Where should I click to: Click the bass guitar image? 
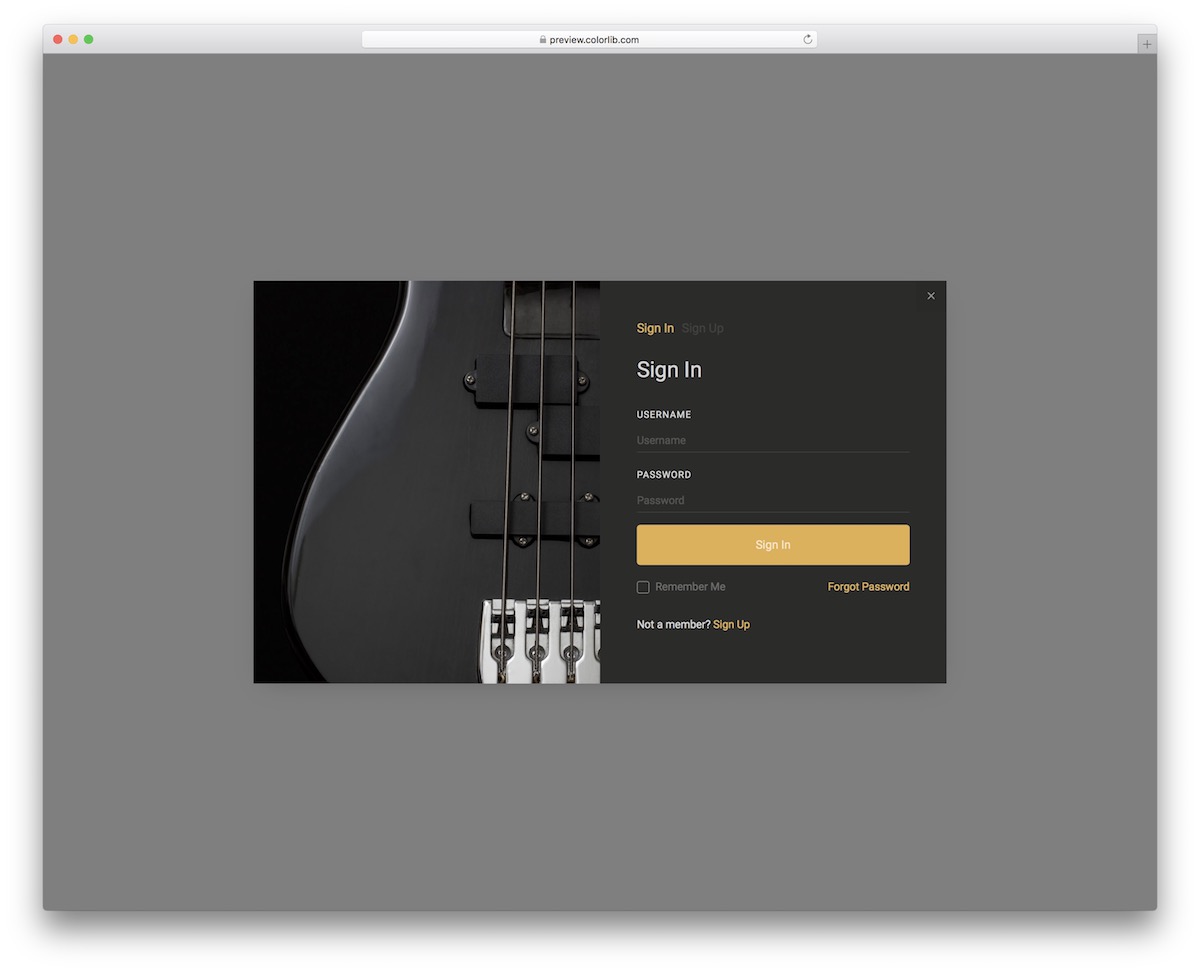(x=426, y=481)
